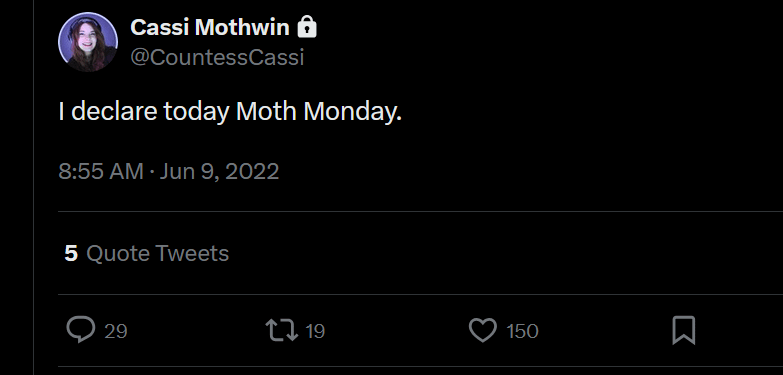Click the reply speech bubble icon
This screenshot has height=375, width=783.
pos(80,330)
